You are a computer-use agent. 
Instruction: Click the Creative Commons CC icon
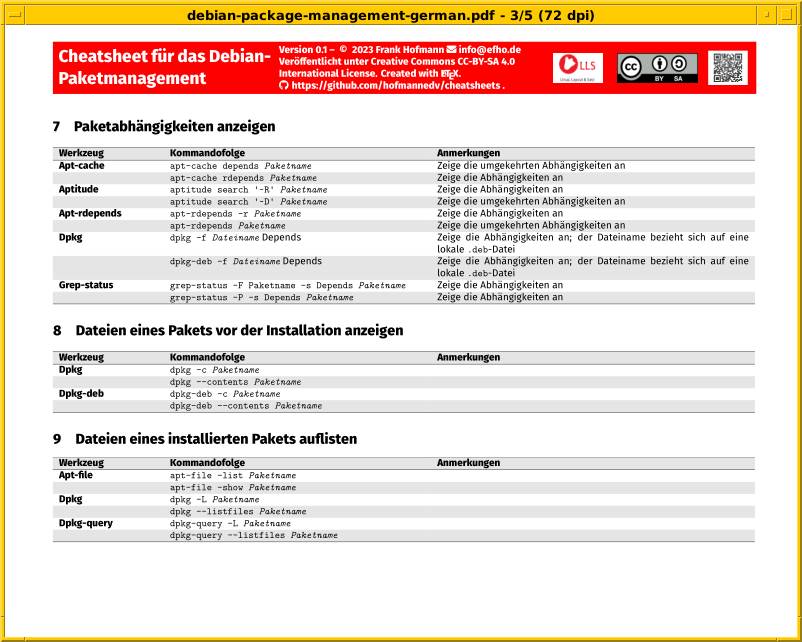pos(630,68)
